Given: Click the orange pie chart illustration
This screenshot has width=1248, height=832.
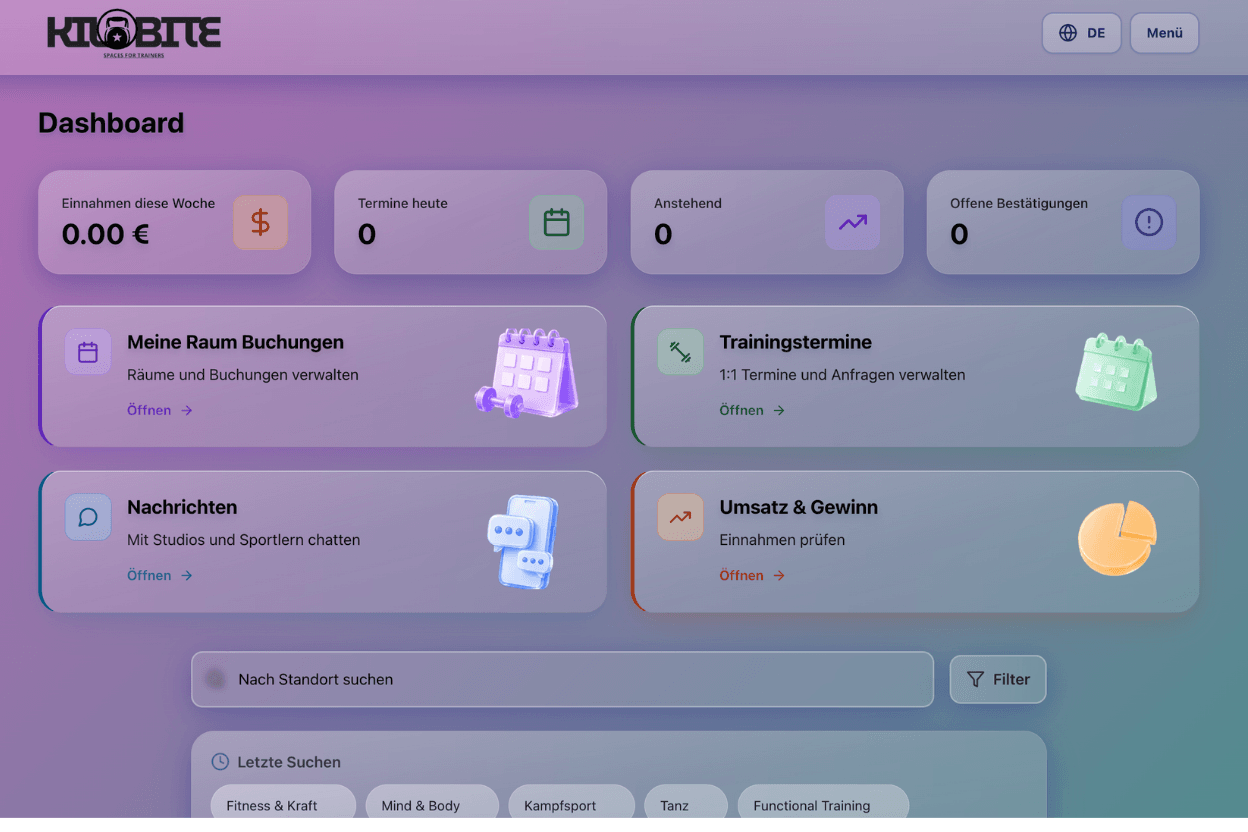Looking at the screenshot, I should (x=1117, y=538).
